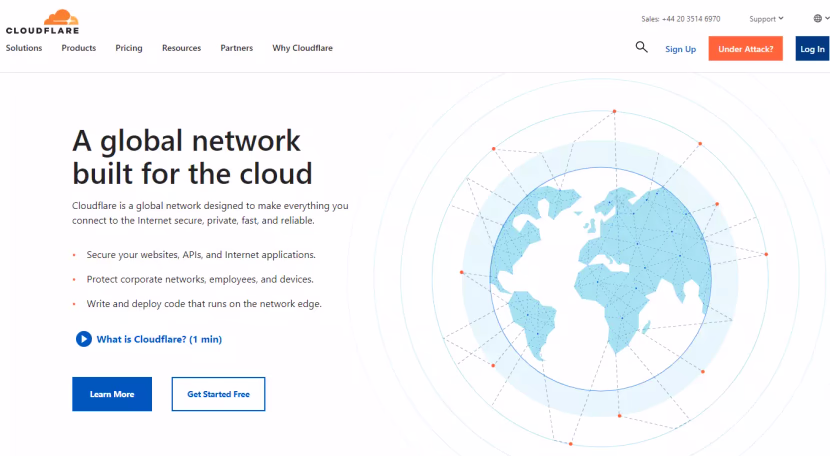Click the Sales phone number text
Screen dimensions: 830x456
(x=681, y=19)
